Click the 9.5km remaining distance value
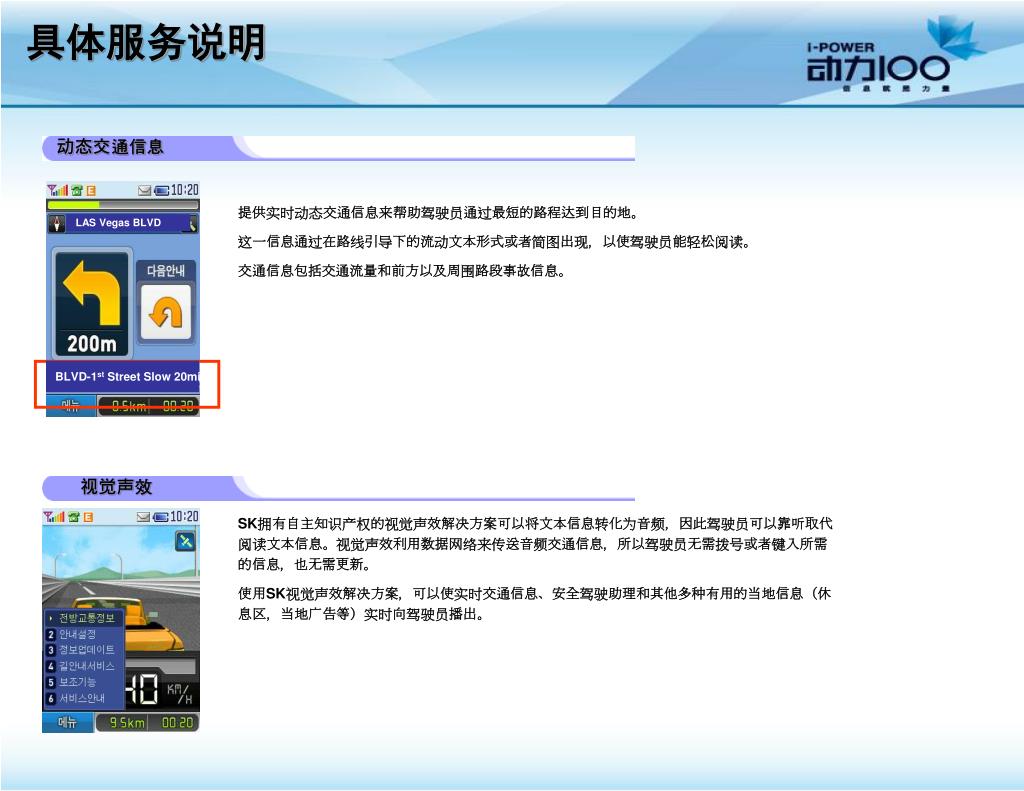 [127, 722]
